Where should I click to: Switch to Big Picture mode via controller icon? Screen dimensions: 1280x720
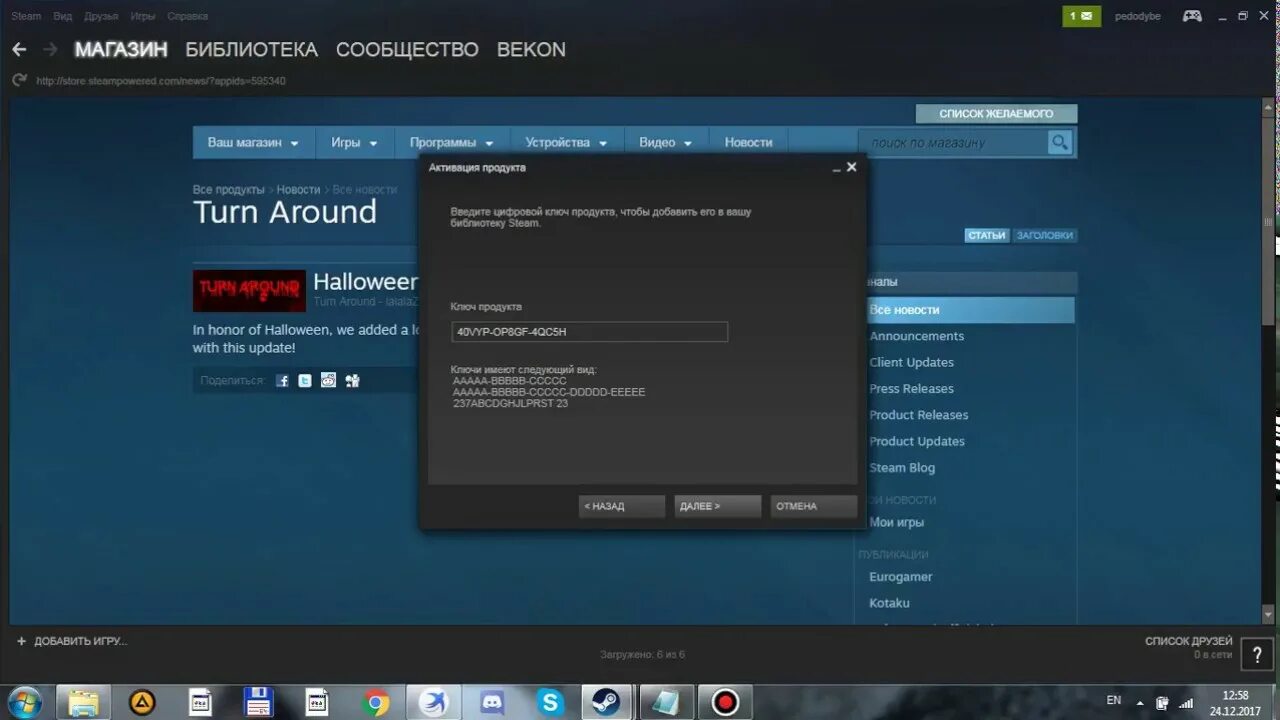[x=1192, y=16]
